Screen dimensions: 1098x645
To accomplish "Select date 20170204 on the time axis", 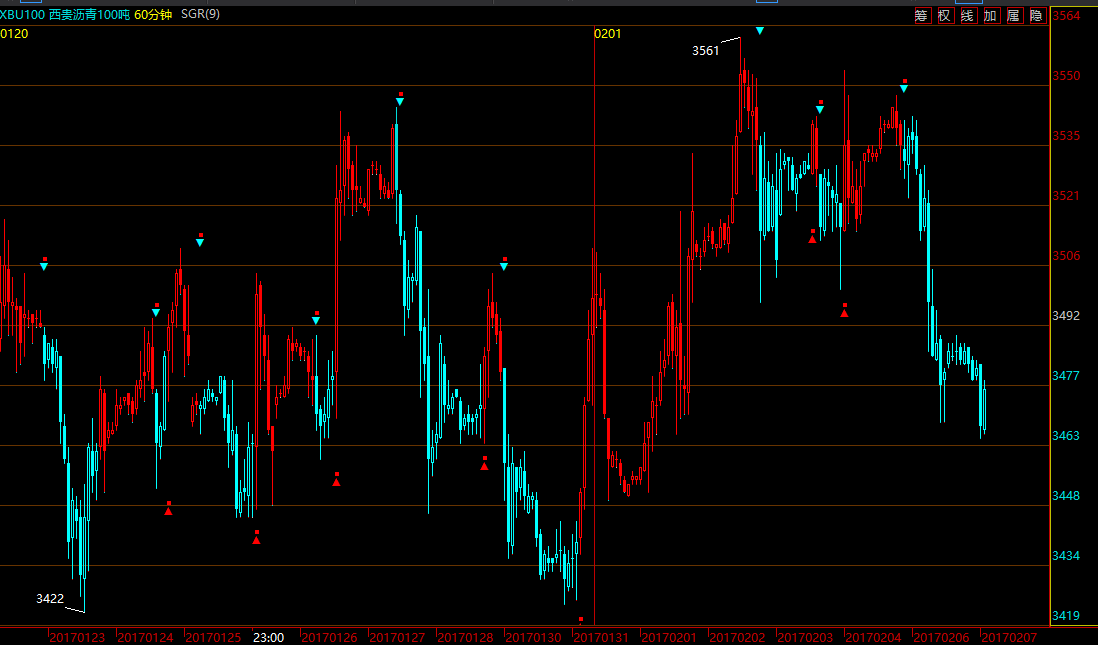I will tap(873, 637).
